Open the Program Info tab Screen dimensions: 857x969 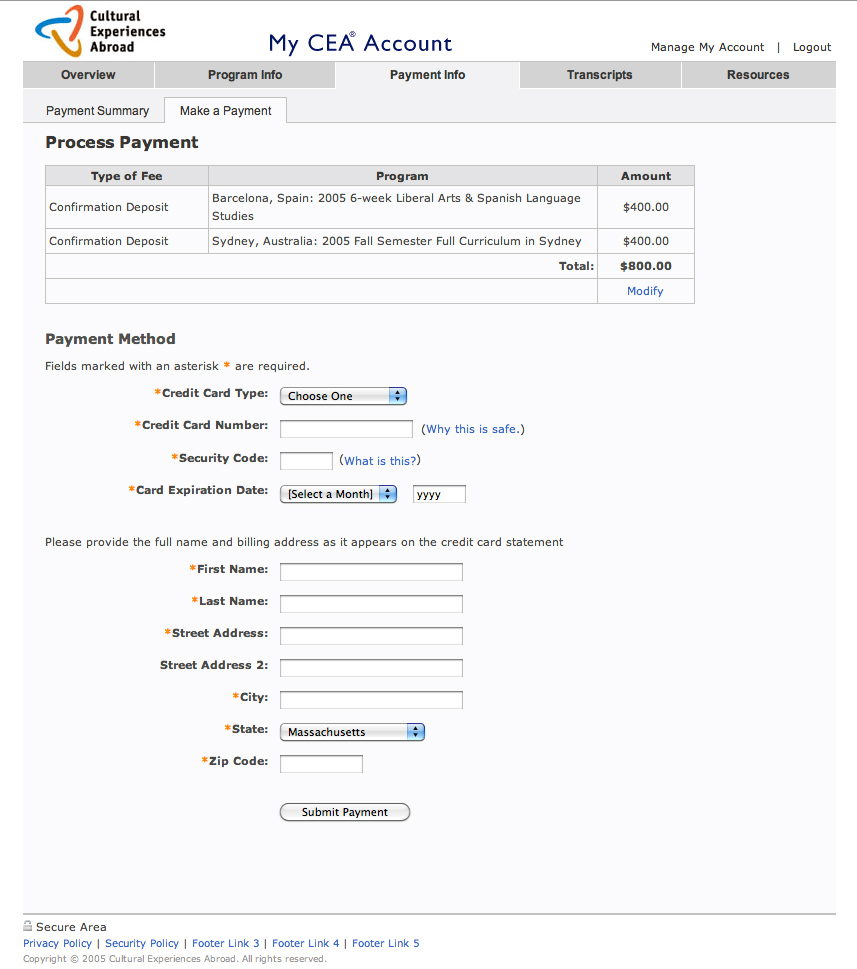(x=245, y=75)
